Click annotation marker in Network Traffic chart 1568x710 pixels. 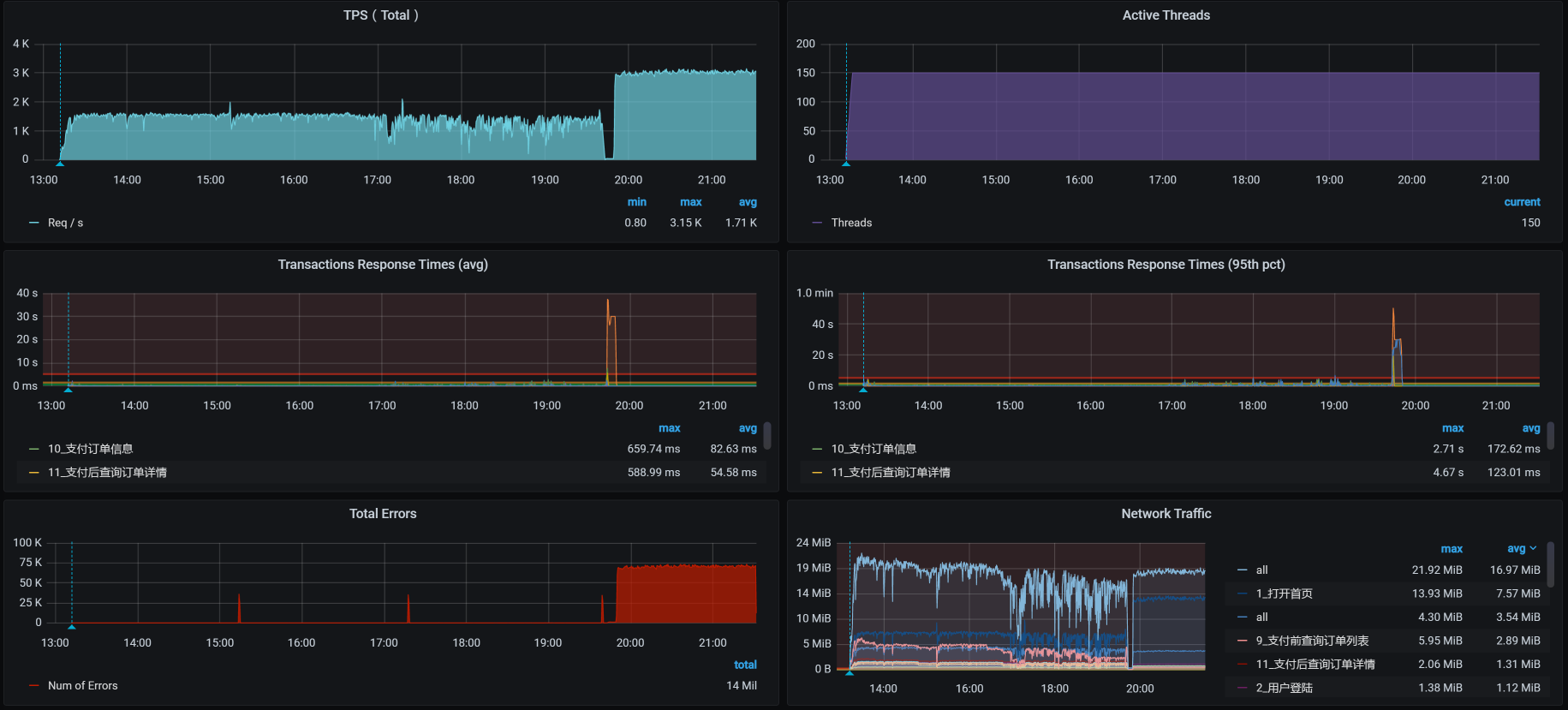[850, 672]
